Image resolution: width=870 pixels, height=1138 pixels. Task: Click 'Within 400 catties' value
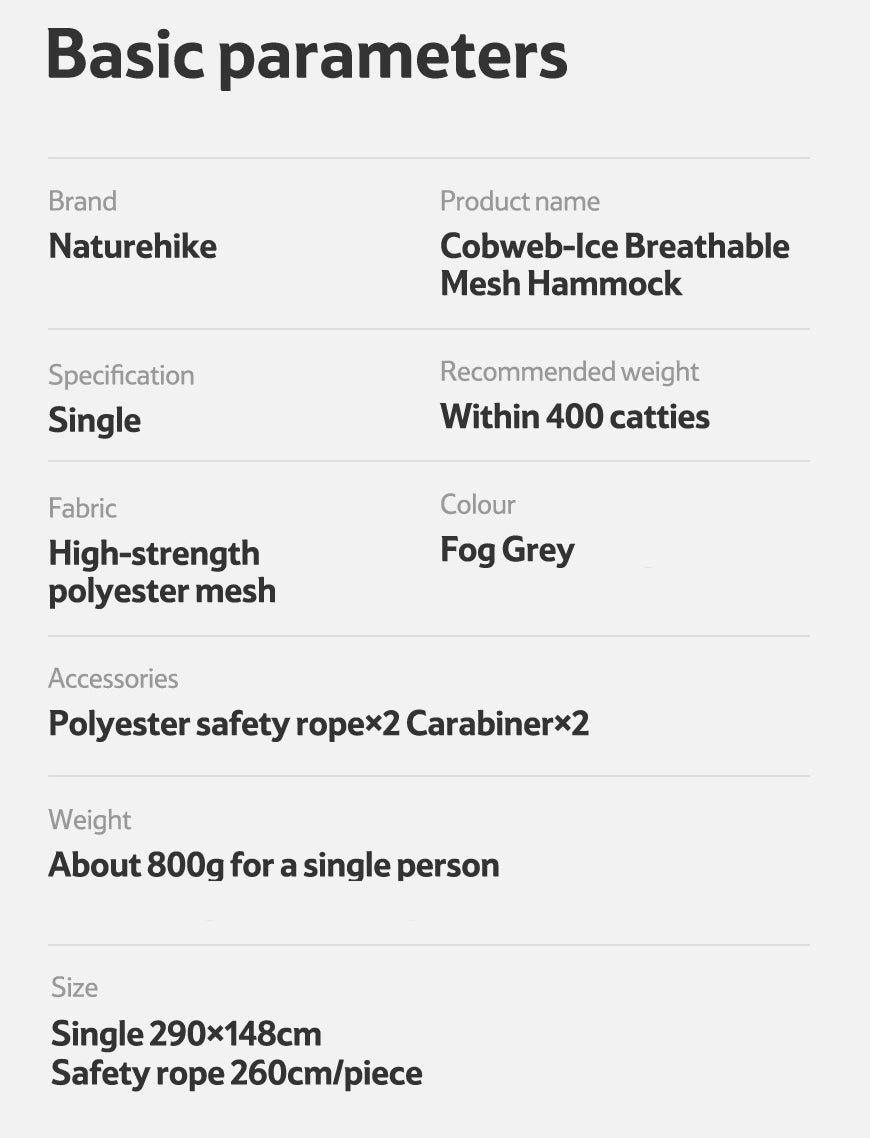coord(575,417)
